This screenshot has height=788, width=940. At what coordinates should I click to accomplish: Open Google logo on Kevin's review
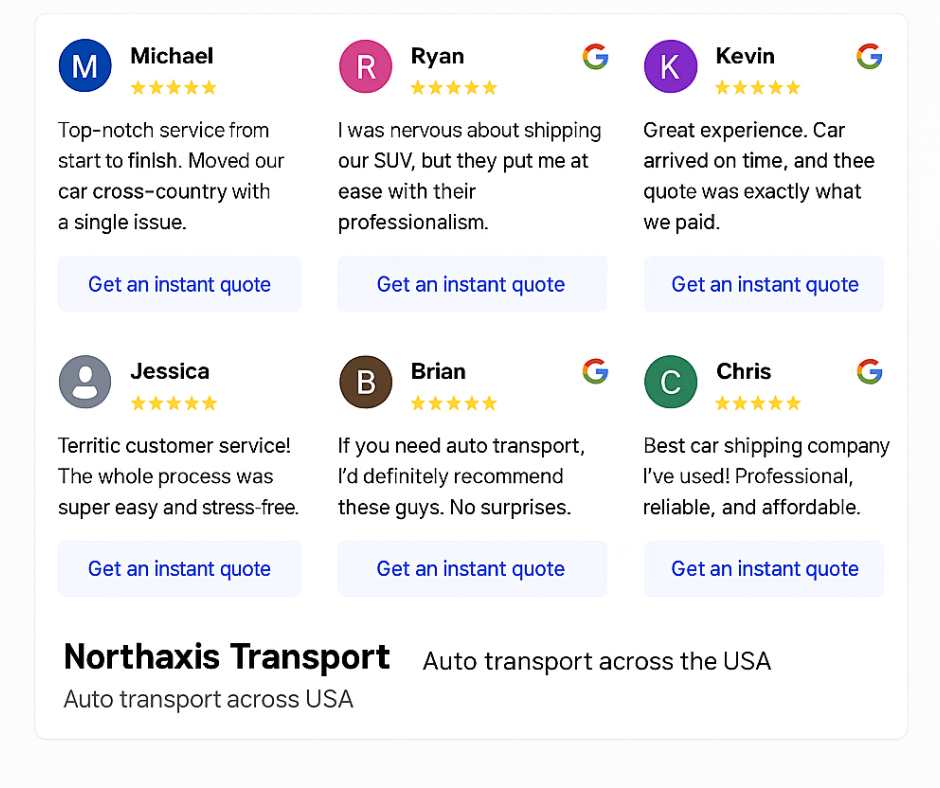pyautogui.click(x=869, y=56)
